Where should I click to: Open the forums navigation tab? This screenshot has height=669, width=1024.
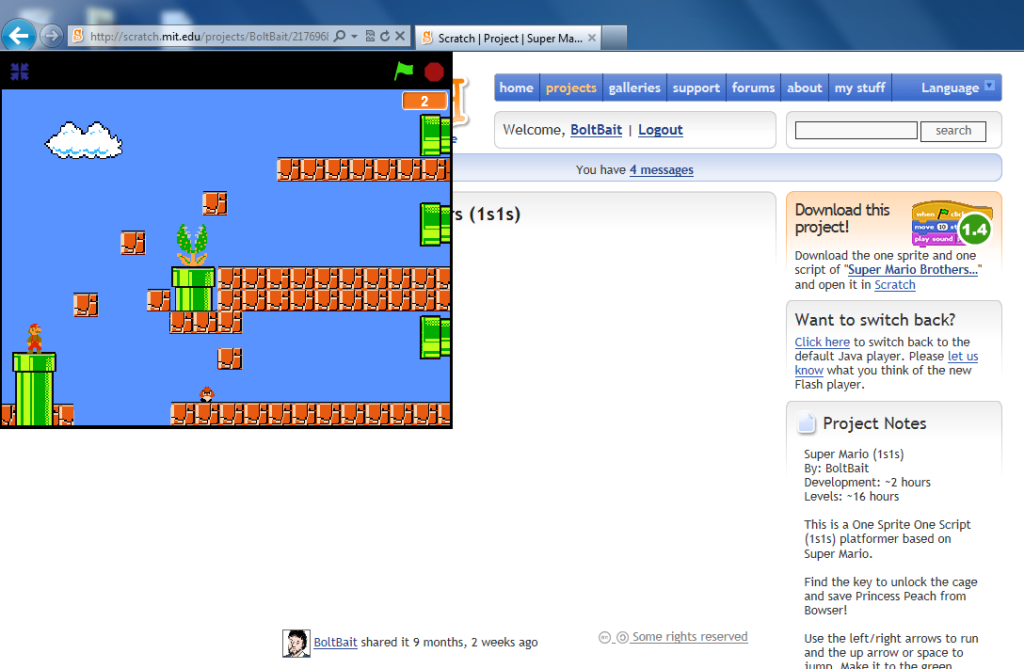(753, 88)
